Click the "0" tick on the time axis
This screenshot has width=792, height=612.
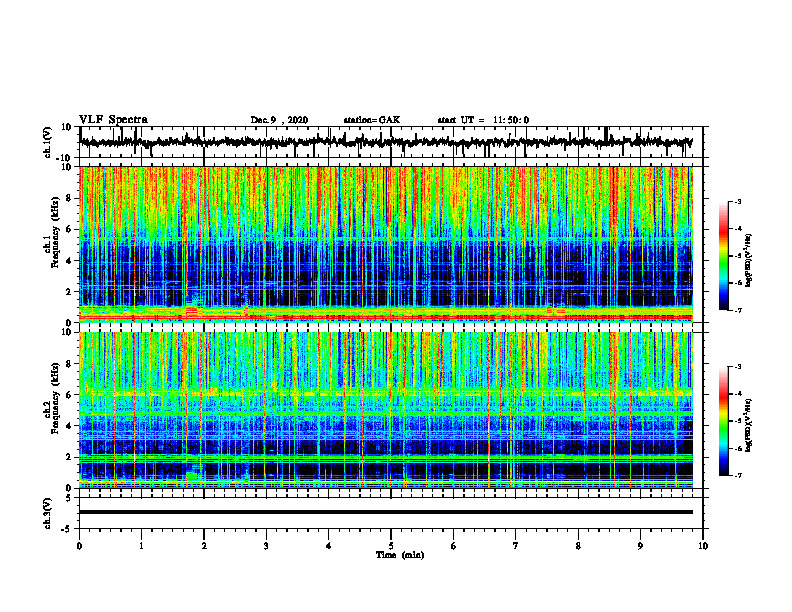click(x=79, y=546)
